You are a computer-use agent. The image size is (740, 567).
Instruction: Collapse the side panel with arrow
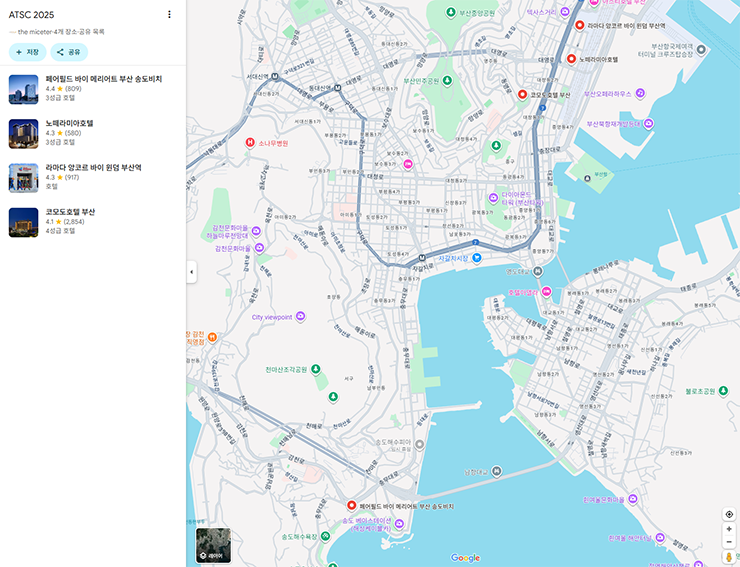point(191,272)
